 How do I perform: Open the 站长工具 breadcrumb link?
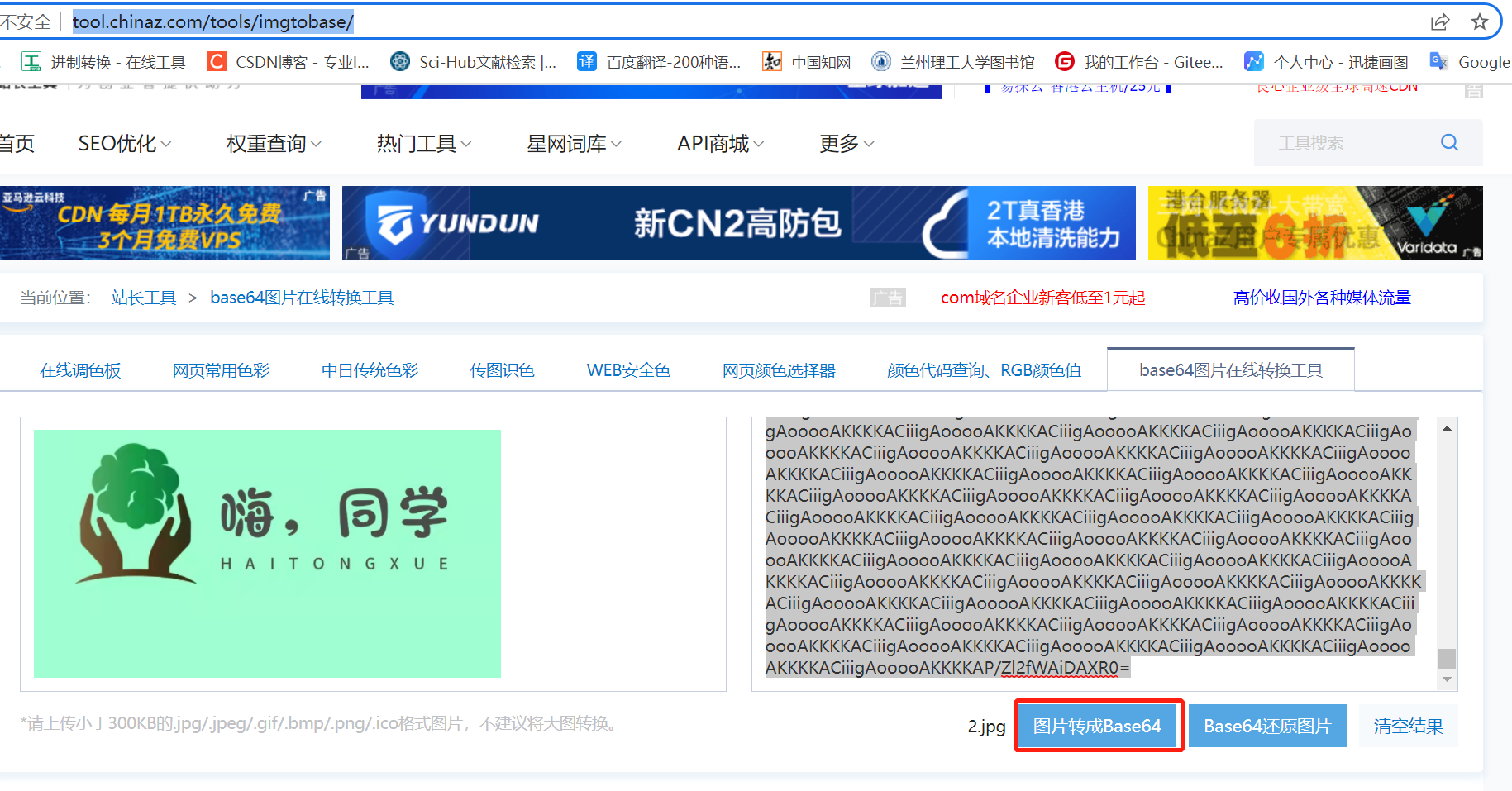point(144,297)
